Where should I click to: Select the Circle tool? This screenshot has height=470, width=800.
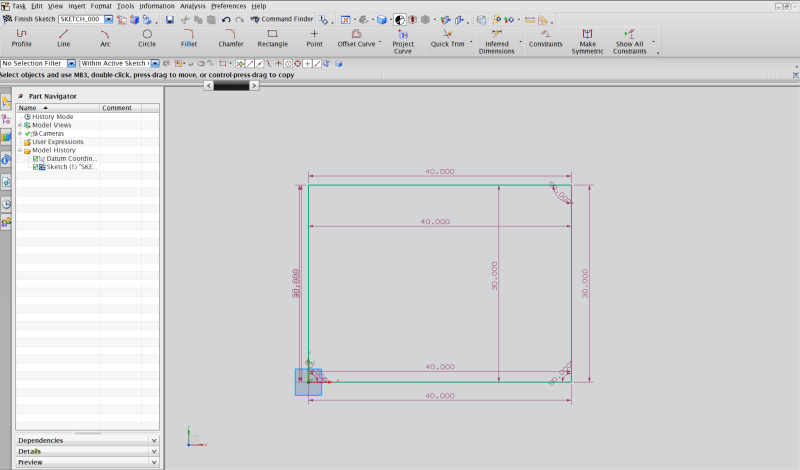coord(147,39)
